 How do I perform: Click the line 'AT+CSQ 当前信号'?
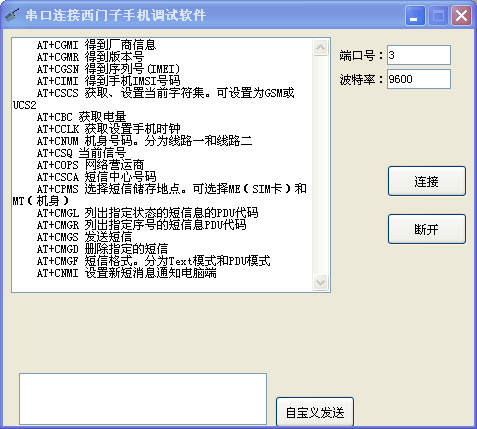point(81,153)
